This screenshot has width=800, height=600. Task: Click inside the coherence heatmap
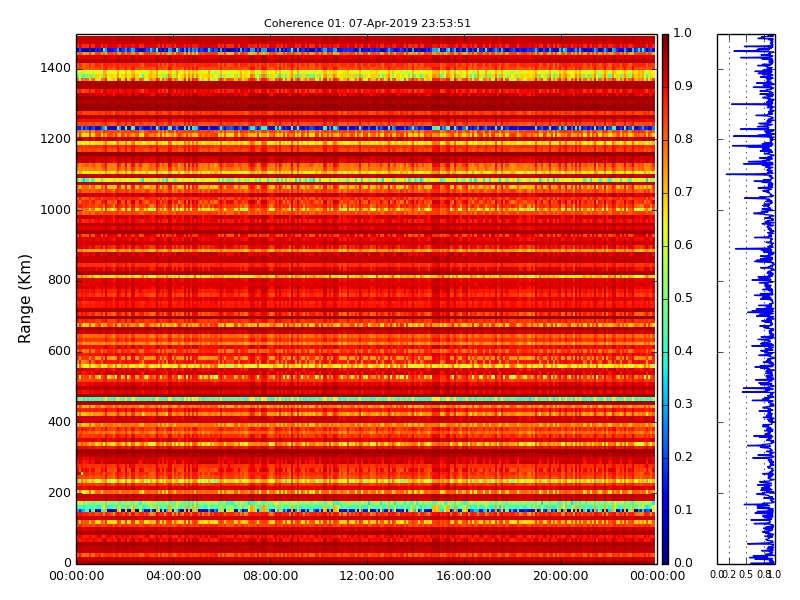[x=366, y=299]
